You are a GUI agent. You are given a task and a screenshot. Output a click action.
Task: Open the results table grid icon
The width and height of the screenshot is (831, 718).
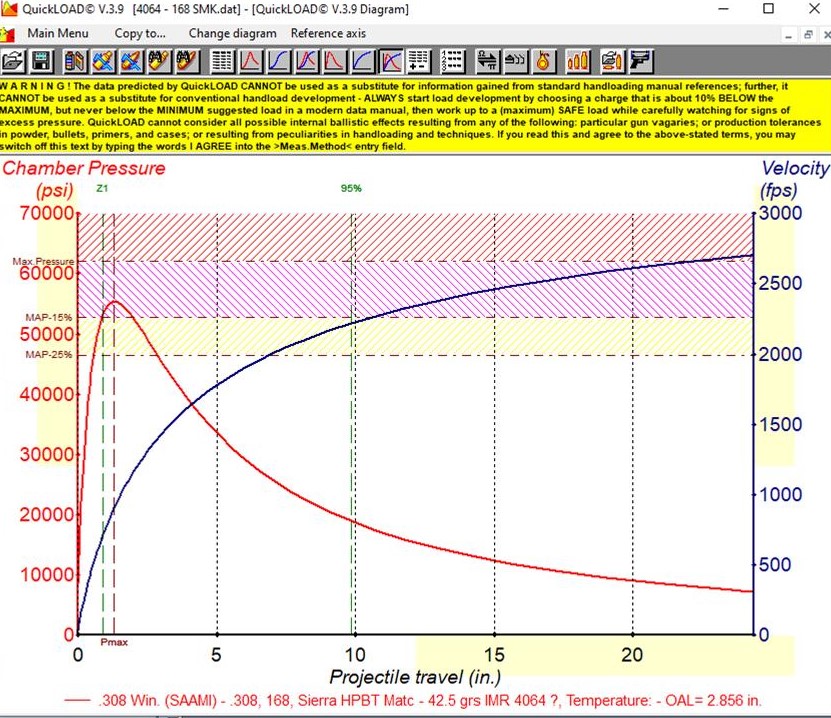pyautogui.click(x=222, y=61)
